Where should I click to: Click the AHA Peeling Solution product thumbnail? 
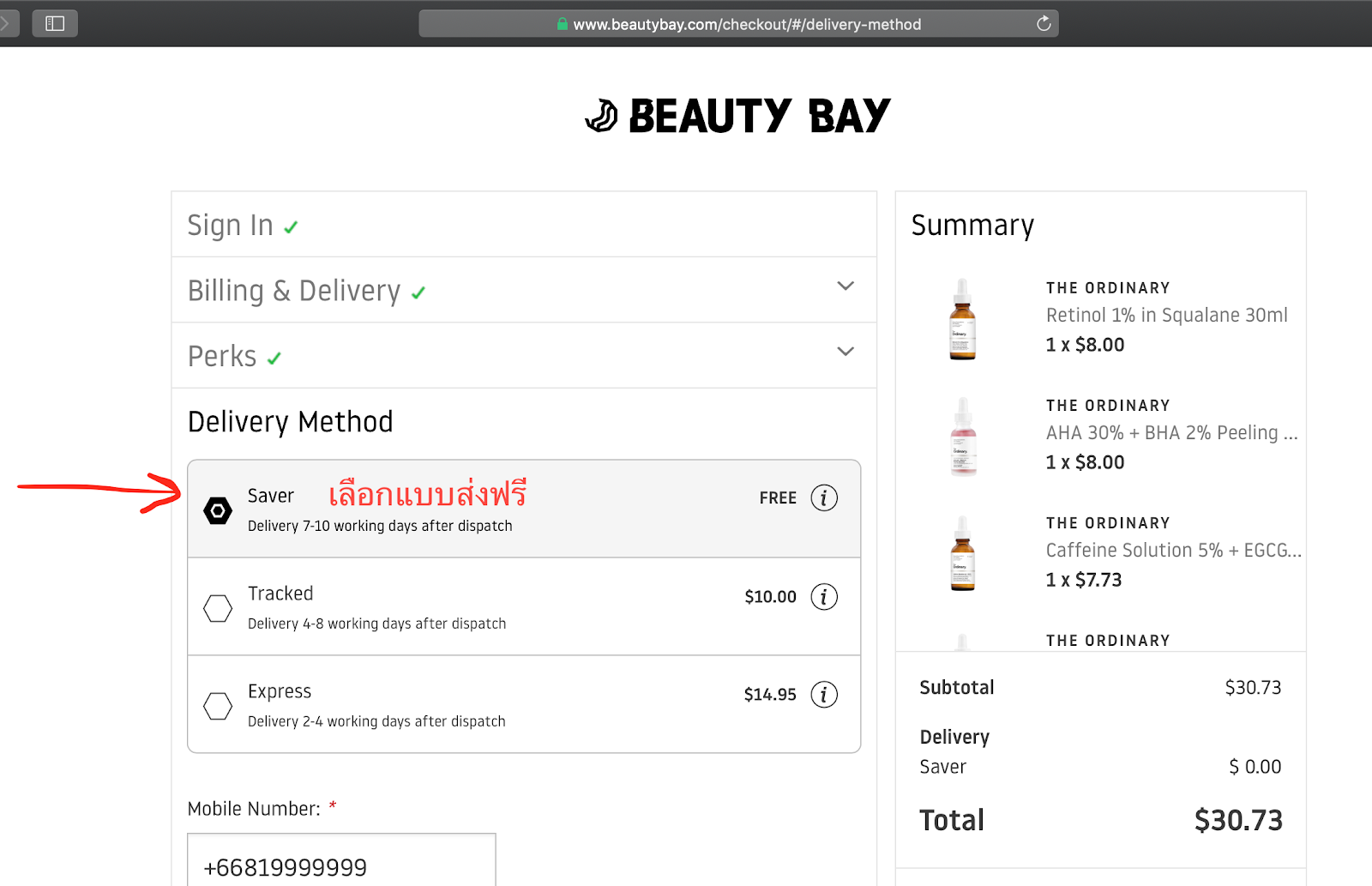point(963,436)
